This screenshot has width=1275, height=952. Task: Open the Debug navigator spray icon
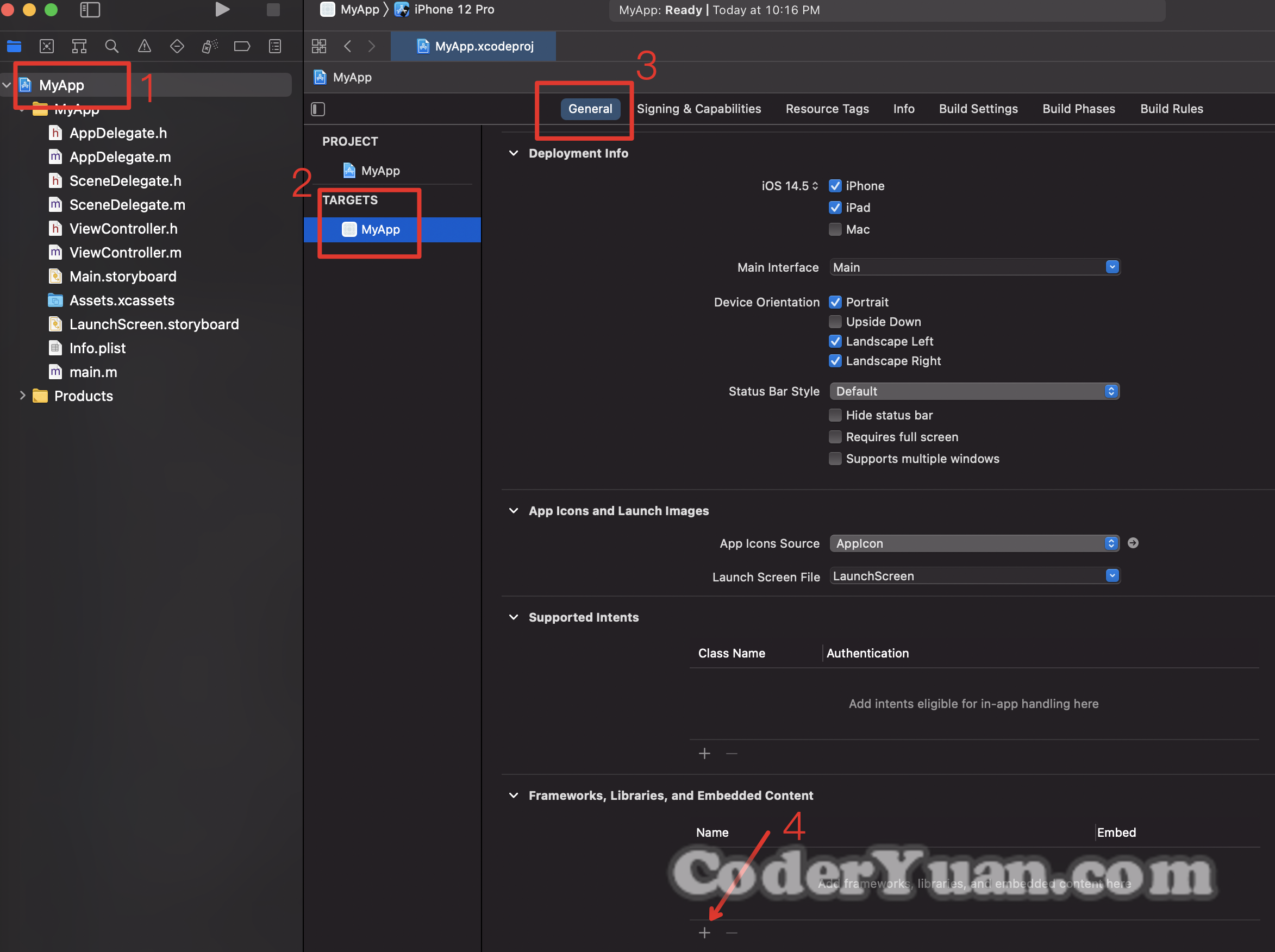point(210,46)
